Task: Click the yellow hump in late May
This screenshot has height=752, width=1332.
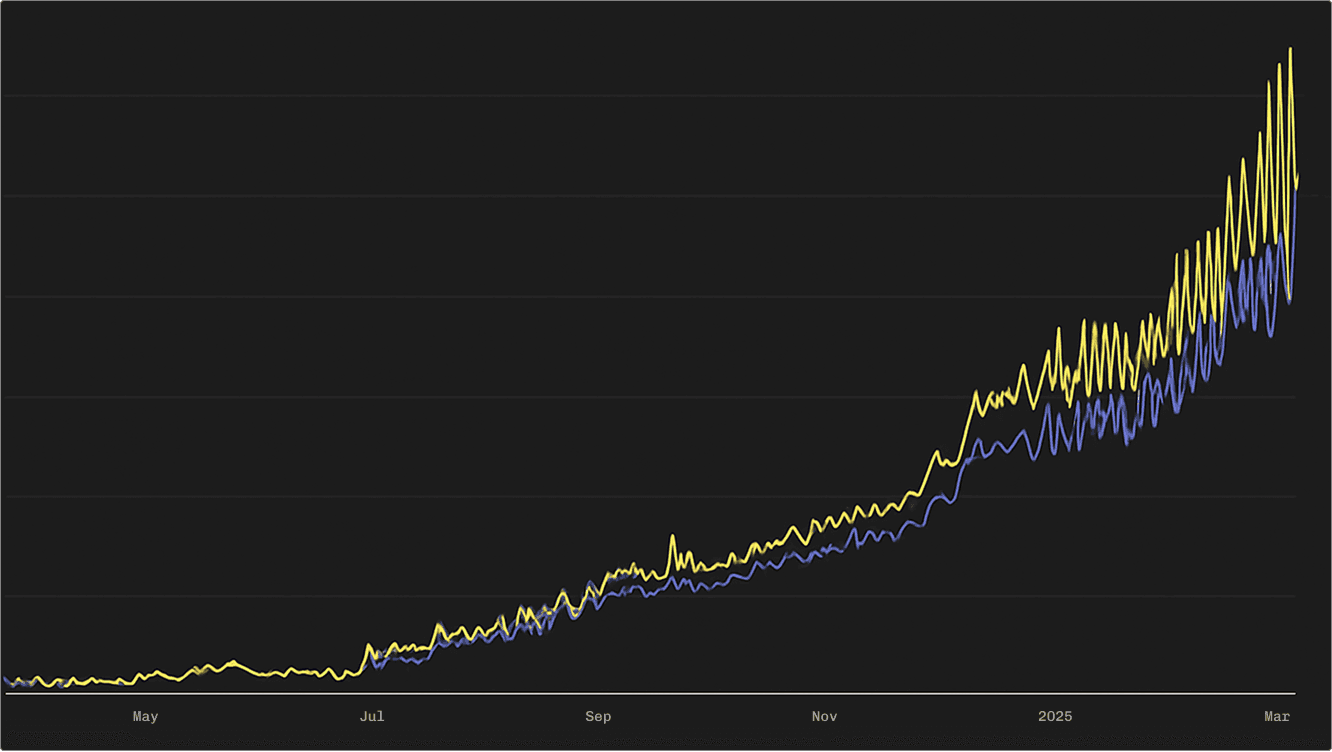Action: tap(233, 662)
